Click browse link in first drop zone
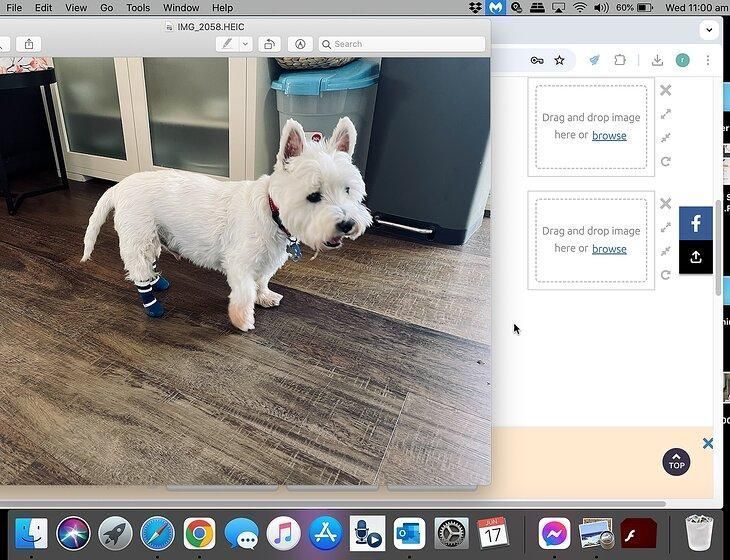Screen dimensions: 730x560 coord(609,135)
